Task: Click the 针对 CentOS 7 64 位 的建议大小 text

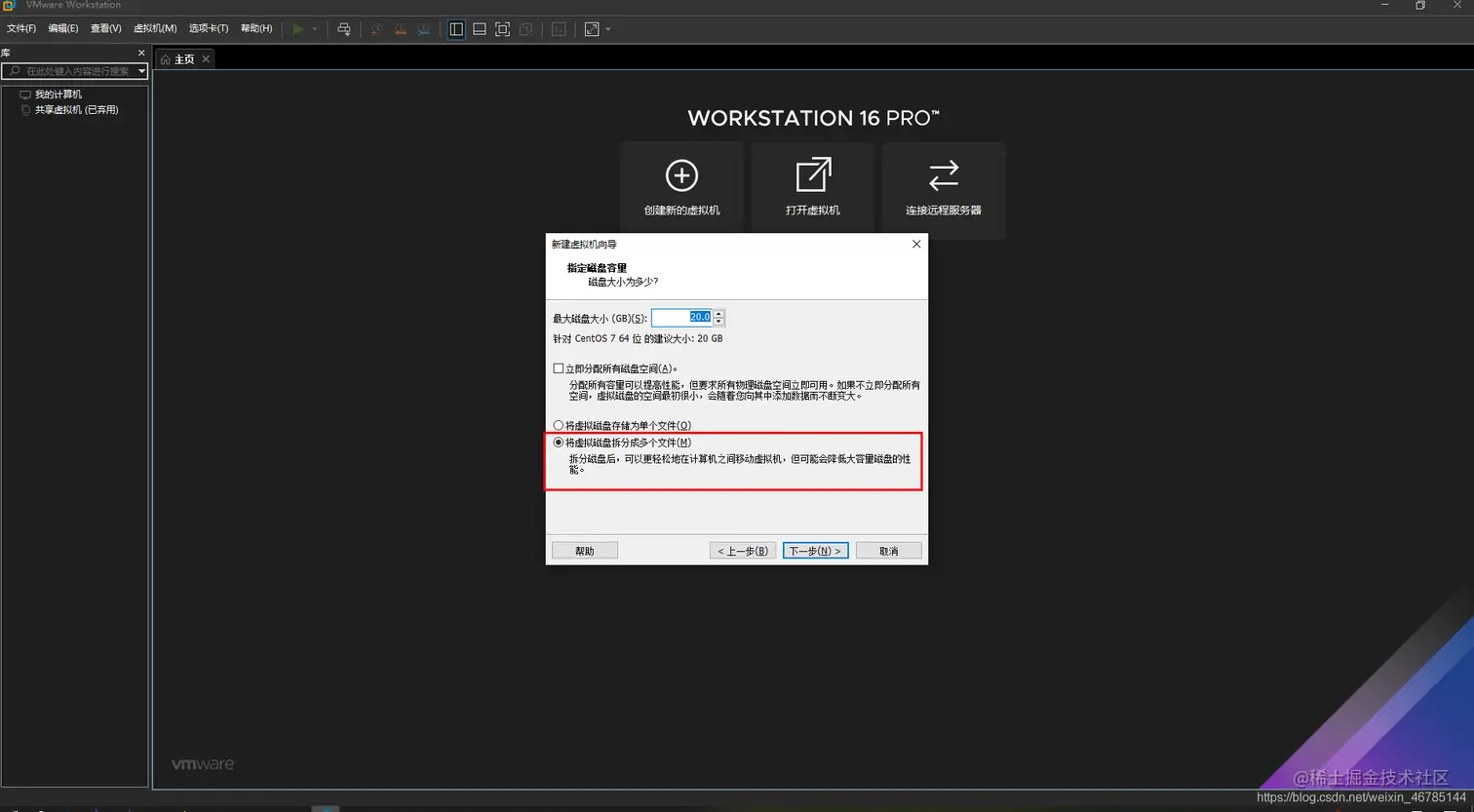Action: click(638, 339)
